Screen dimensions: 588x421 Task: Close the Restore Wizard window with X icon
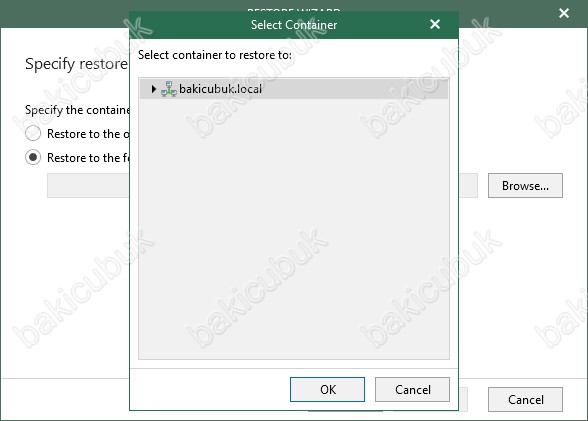tap(564, 13)
